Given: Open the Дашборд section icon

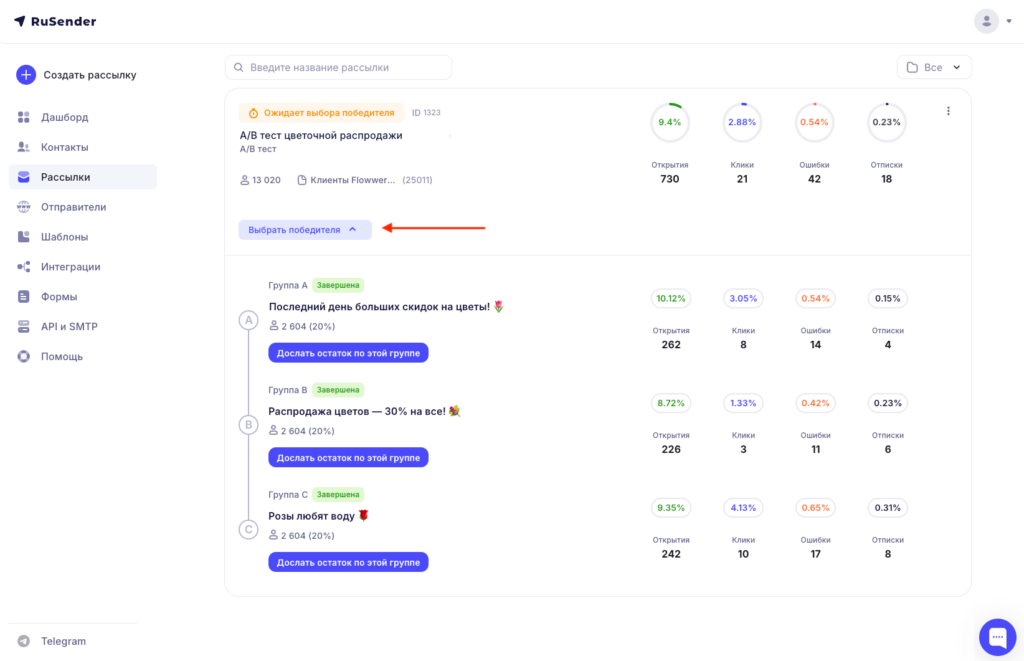Looking at the screenshot, I should click(24, 117).
